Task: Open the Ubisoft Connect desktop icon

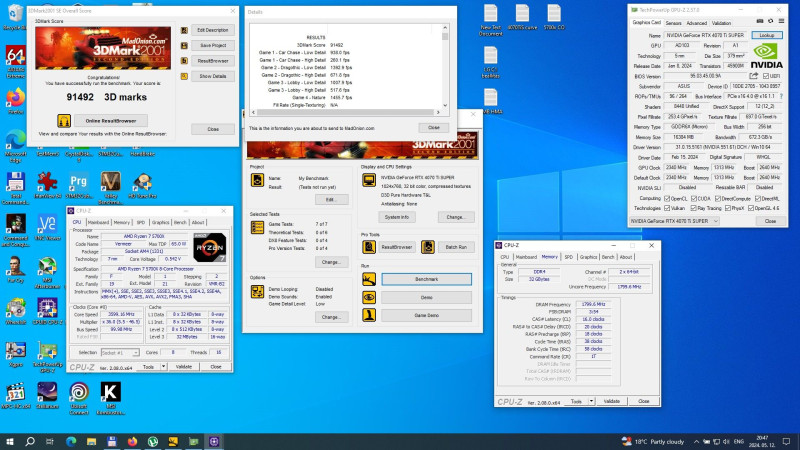Action: click(79, 397)
